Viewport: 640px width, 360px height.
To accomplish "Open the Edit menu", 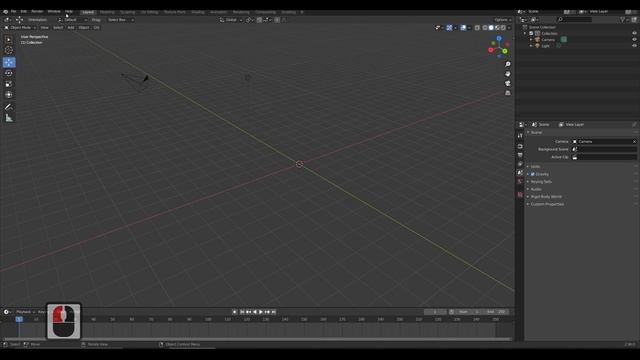I will click(24, 12).
